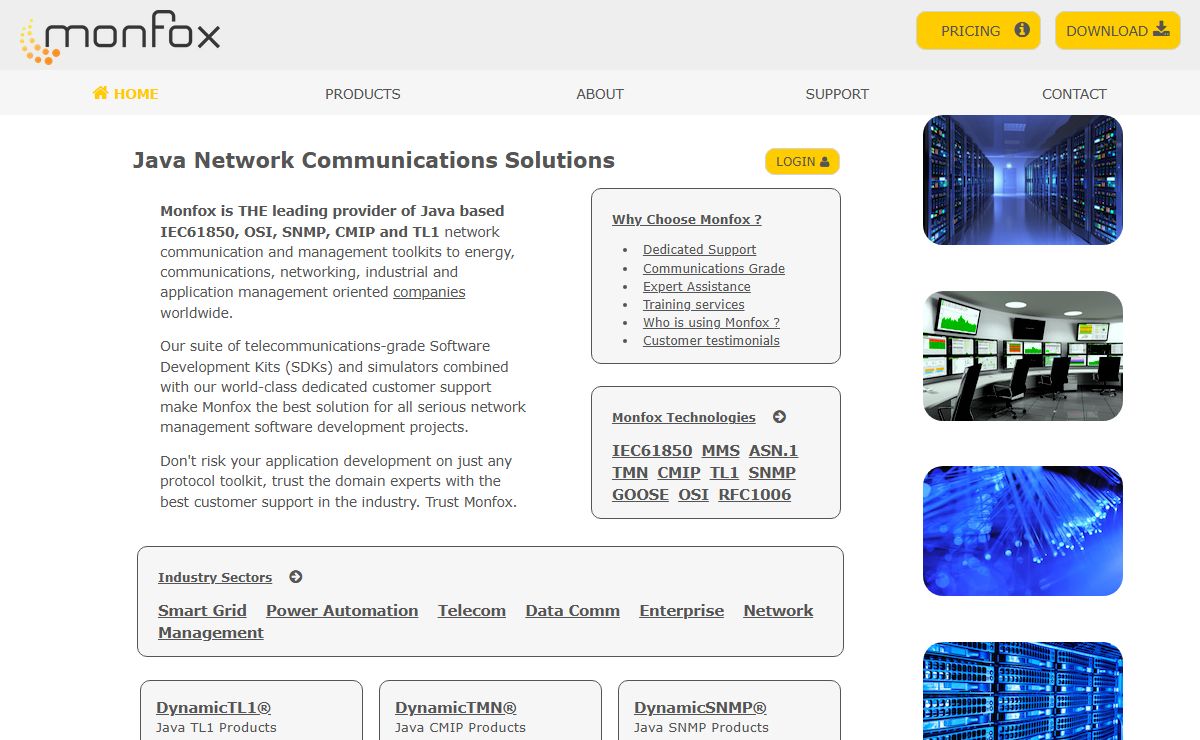The width and height of the screenshot is (1200, 740).
Task: Open the ASN.1 technology link
Action: click(773, 451)
